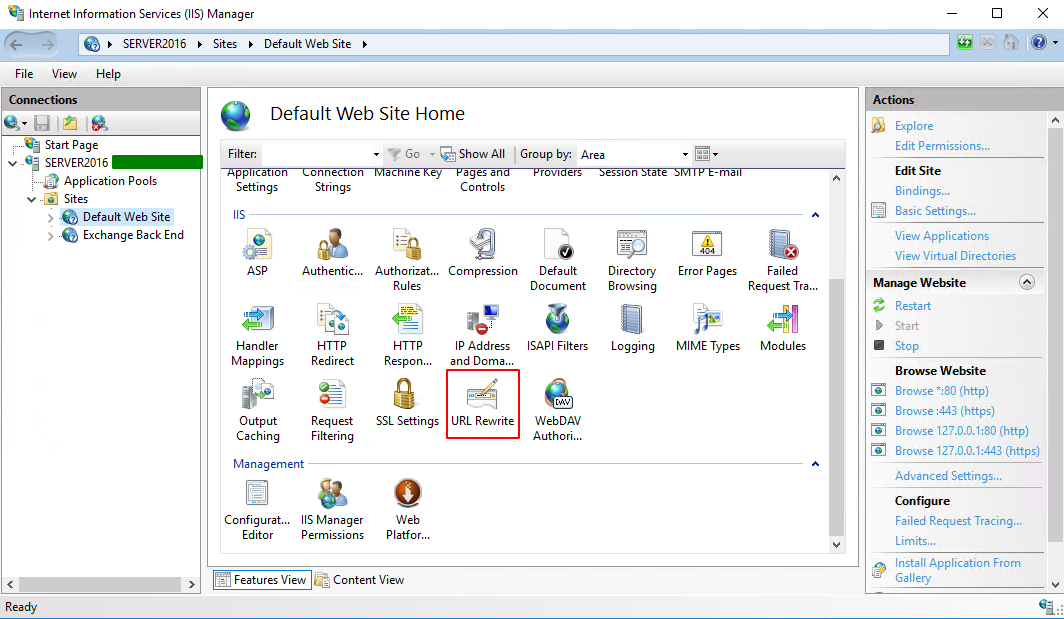Expand the Default Web Site node

coord(50,217)
